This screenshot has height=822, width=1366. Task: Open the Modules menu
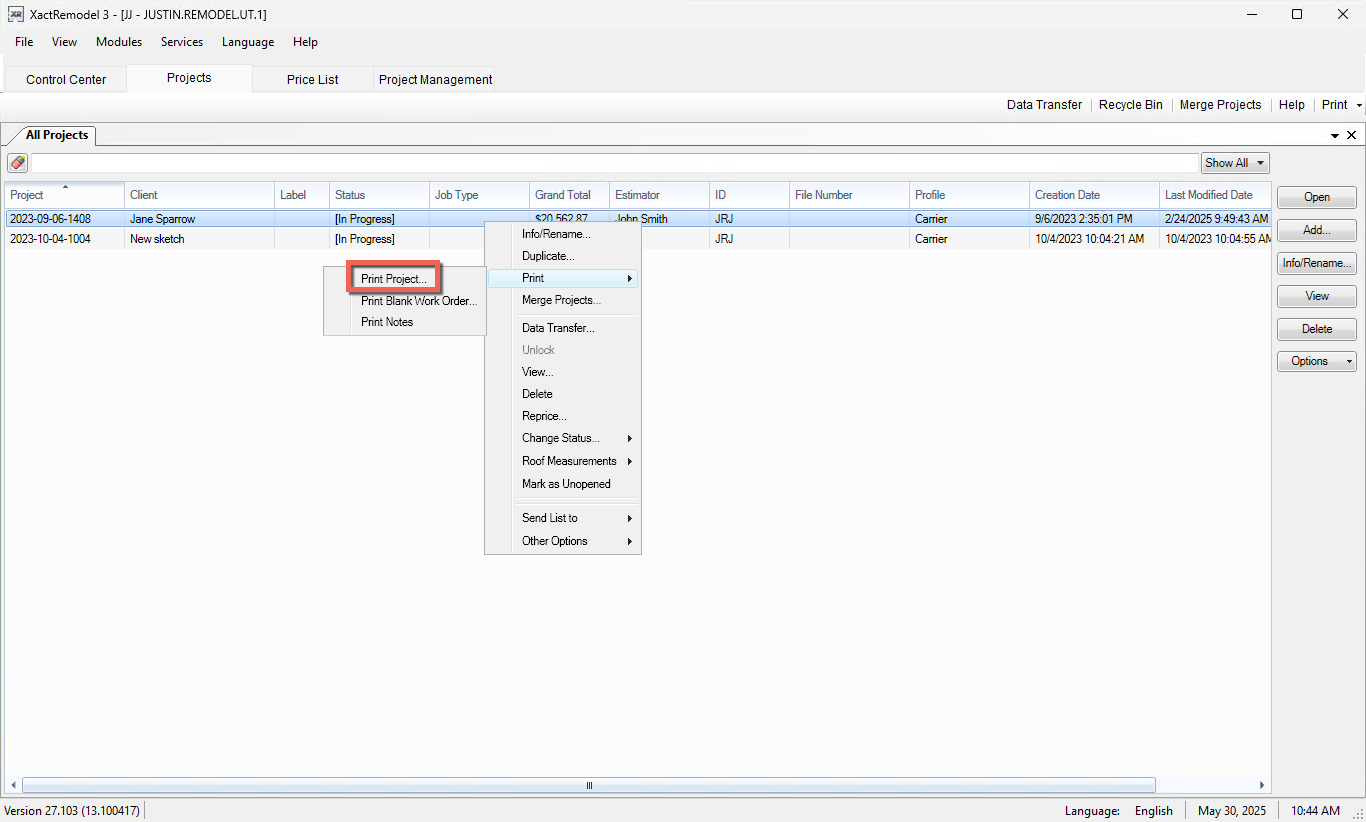point(119,42)
